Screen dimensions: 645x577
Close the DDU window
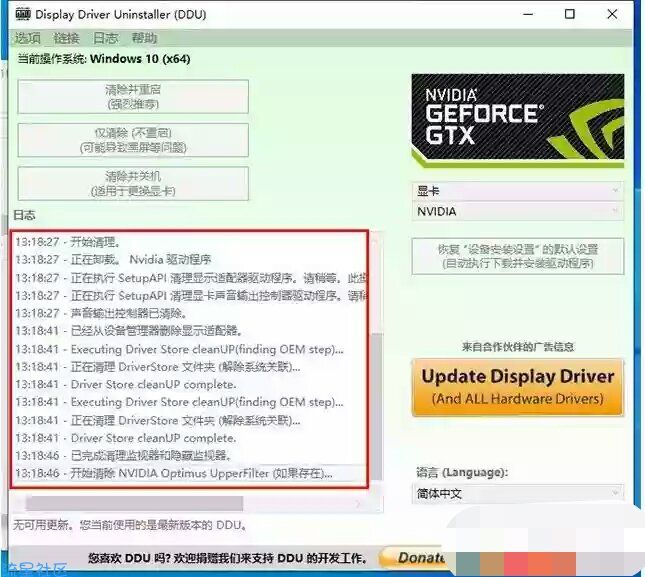612,14
